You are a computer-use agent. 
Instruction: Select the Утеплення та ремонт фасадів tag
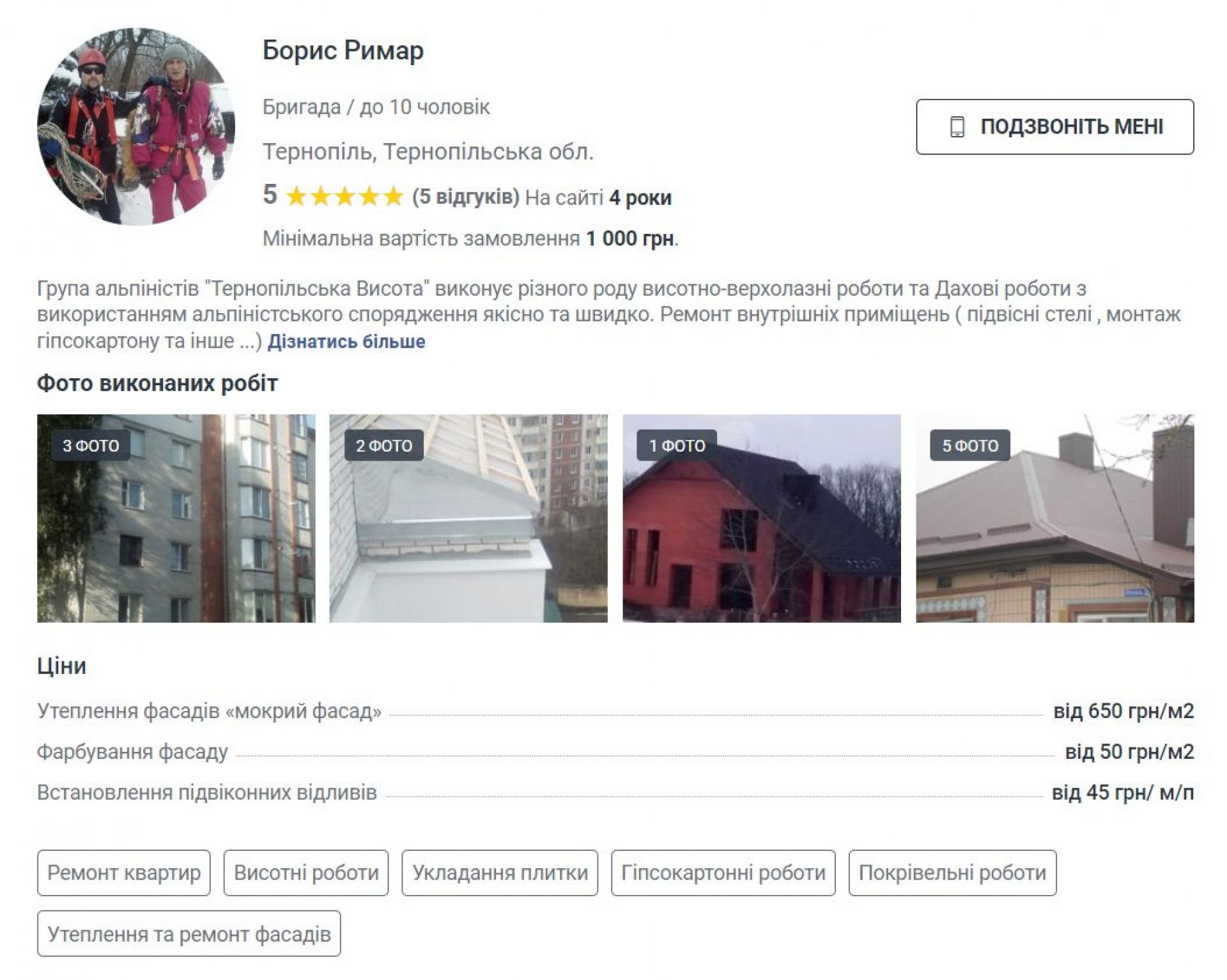tap(189, 934)
